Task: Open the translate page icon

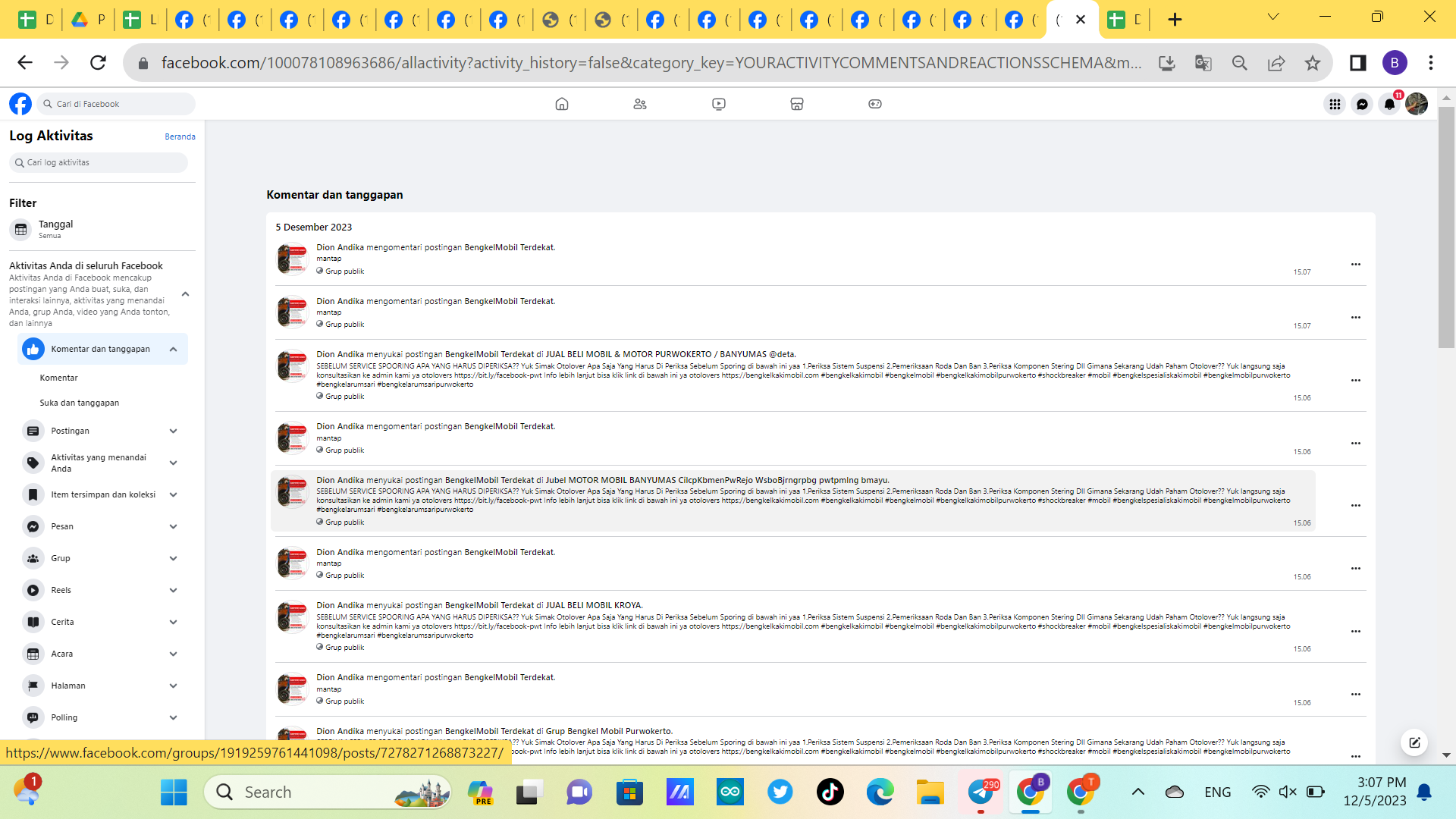Action: coord(1203,63)
